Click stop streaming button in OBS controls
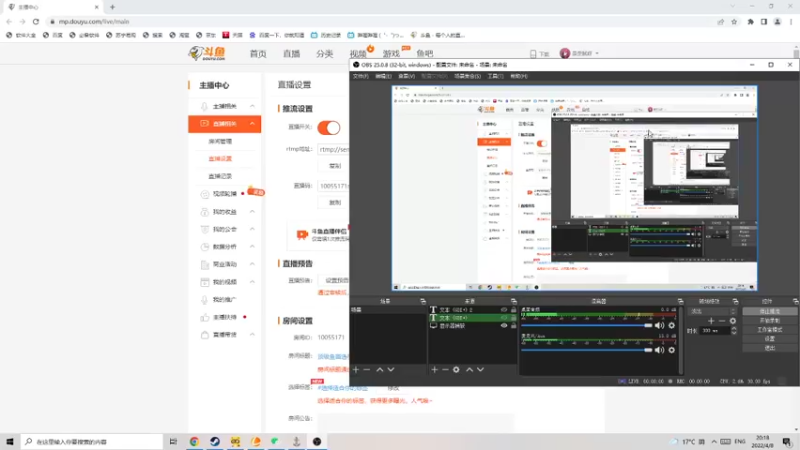 click(x=769, y=311)
